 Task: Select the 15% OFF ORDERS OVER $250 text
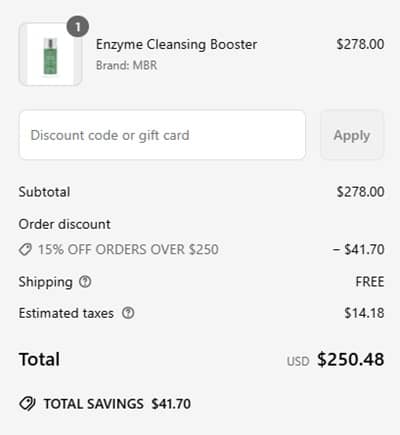pyautogui.click(x=128, y=249)
